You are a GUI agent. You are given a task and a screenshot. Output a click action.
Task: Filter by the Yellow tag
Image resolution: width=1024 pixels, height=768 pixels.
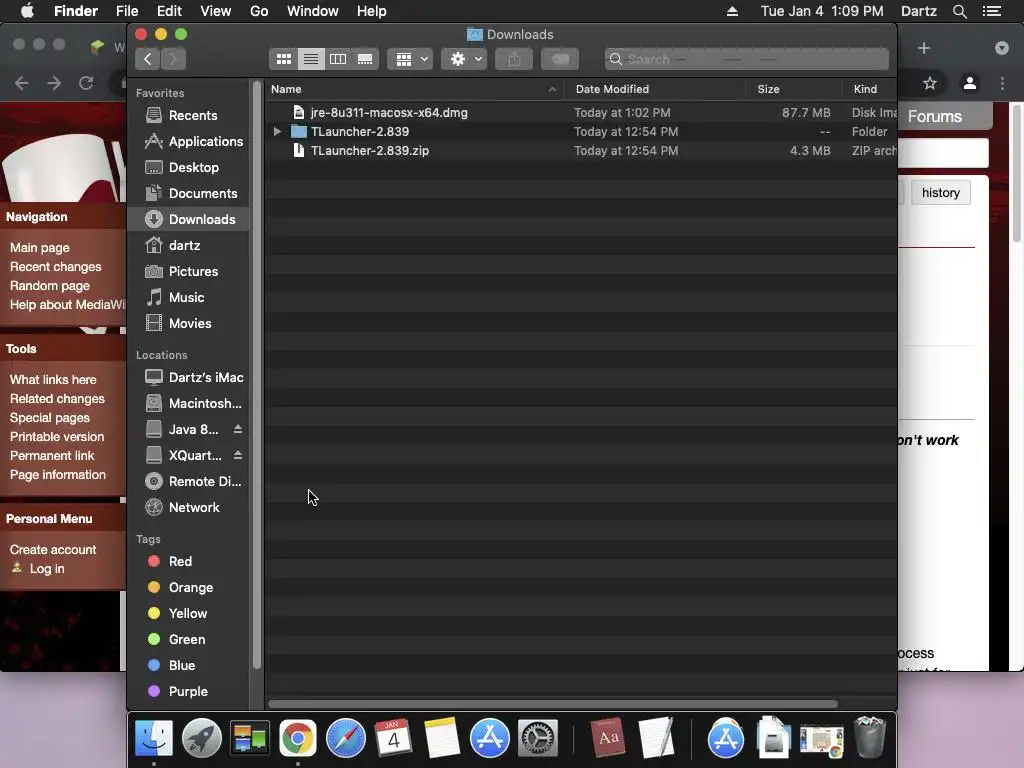pyautogui.click(x=188, y=614)
